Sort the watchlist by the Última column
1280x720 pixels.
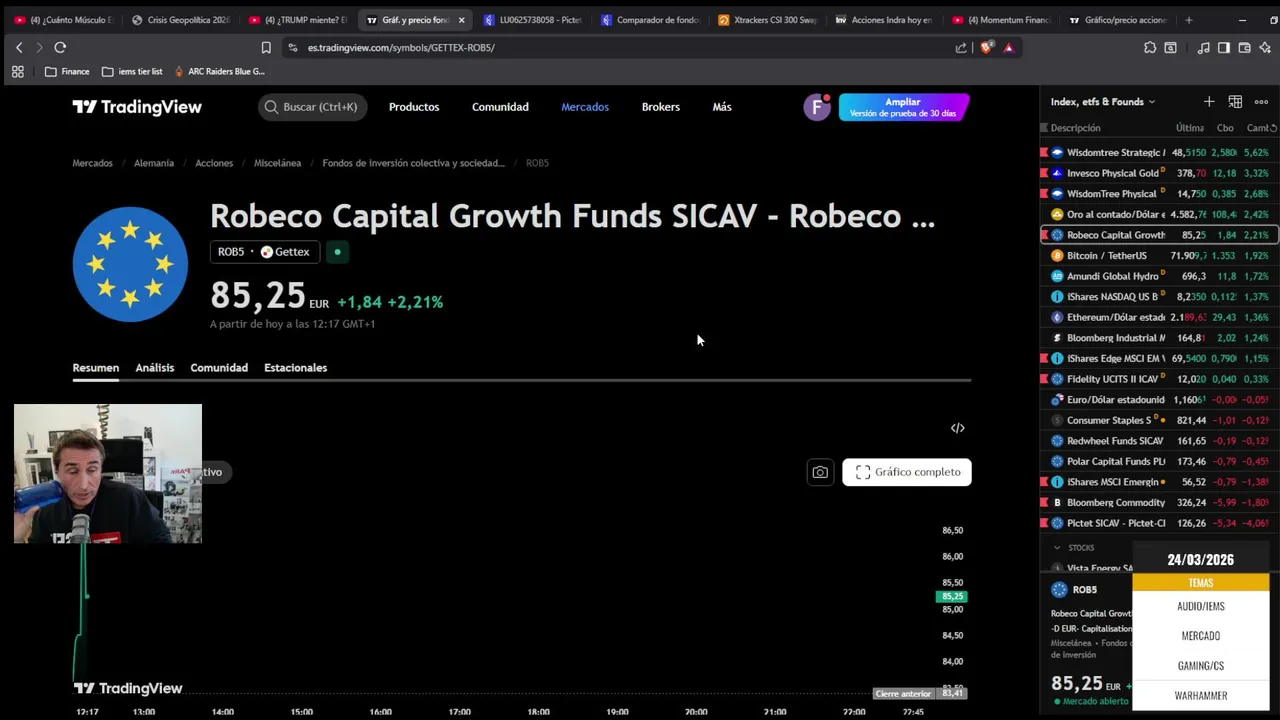[1189, 128]
